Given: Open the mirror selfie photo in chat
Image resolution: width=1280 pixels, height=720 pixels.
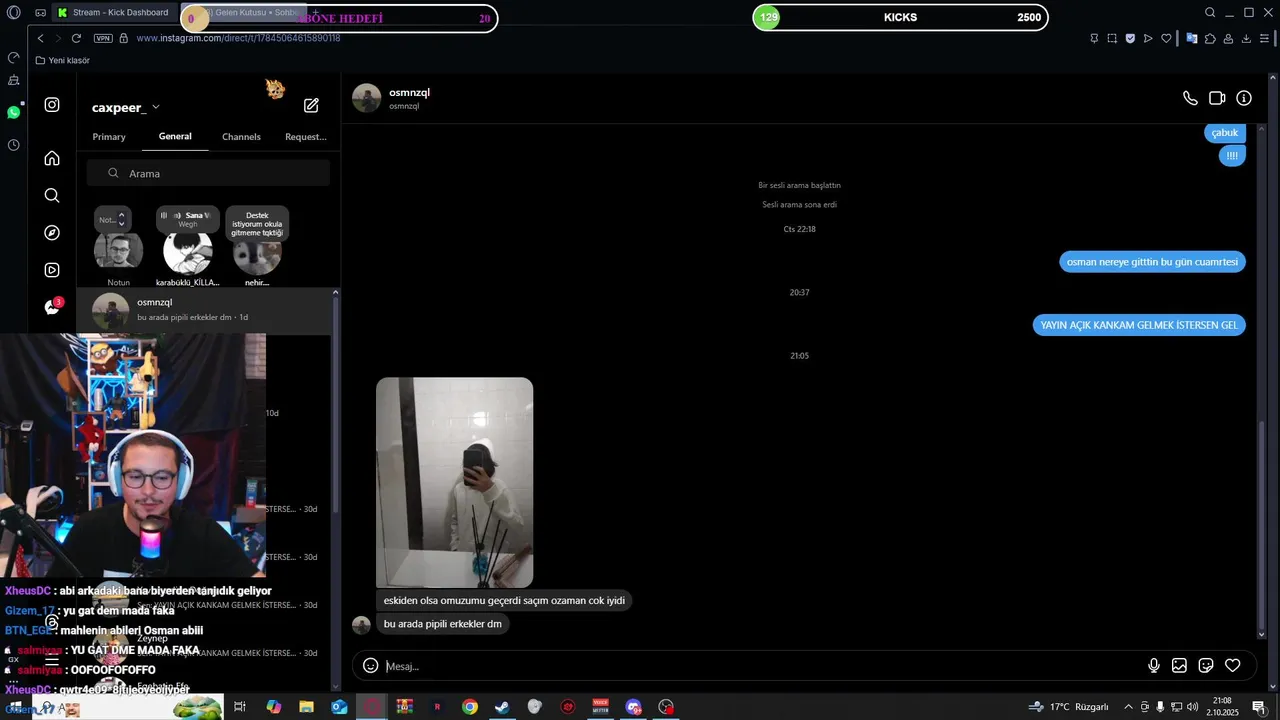Looking at the screenshot, I should [454, 482].
